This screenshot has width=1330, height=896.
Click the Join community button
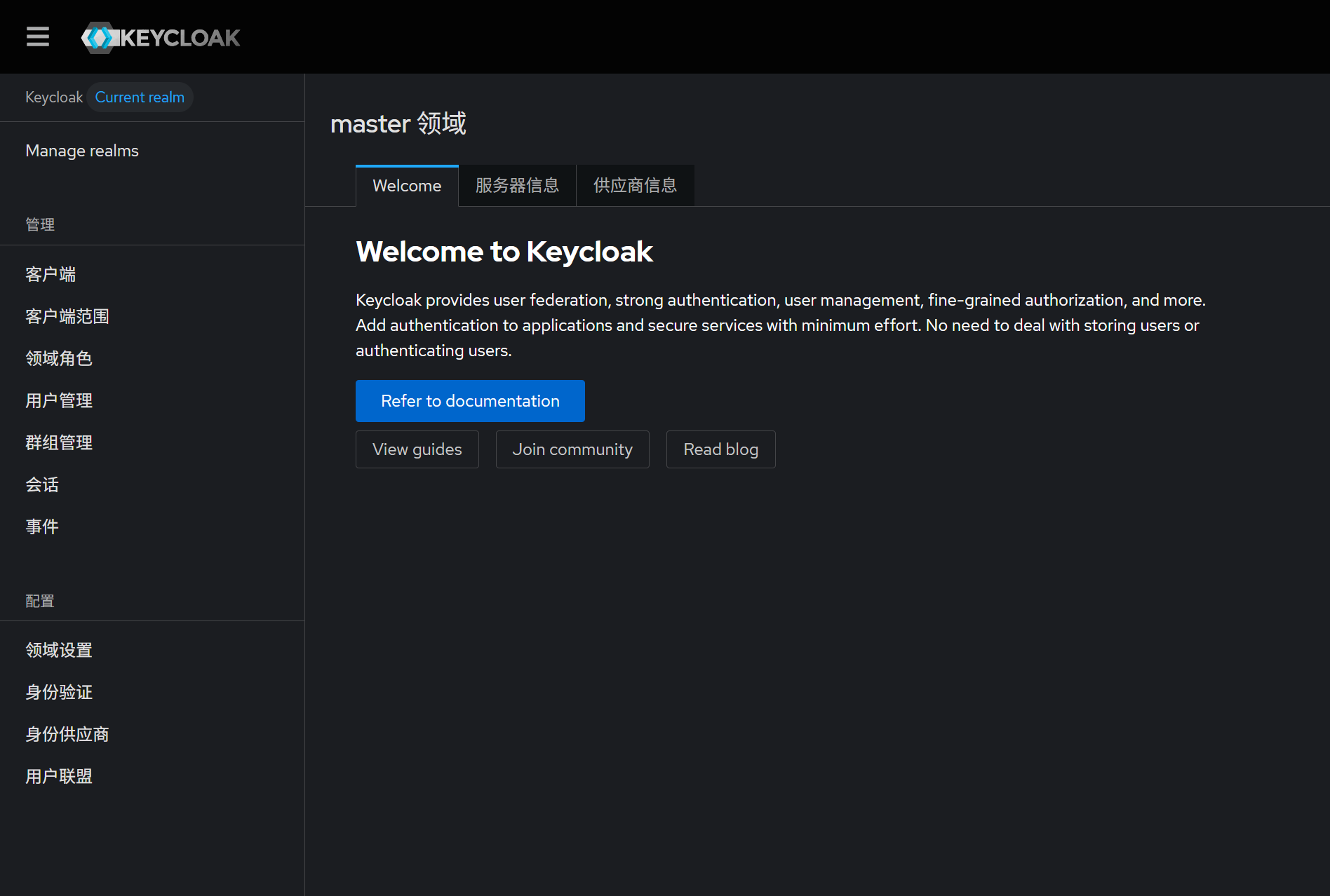(x=572, y=449)
